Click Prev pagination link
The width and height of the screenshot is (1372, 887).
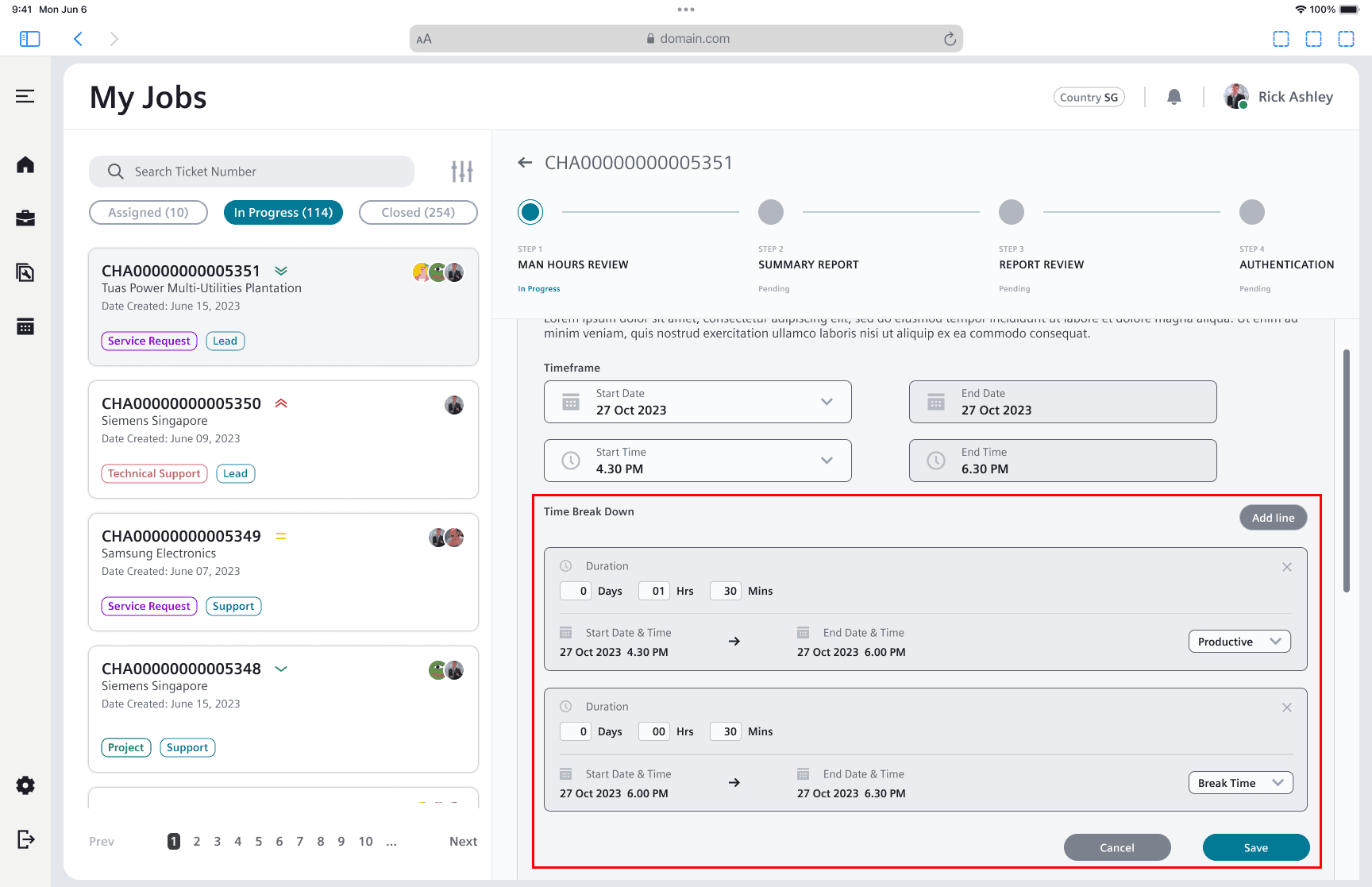(102, 842)
